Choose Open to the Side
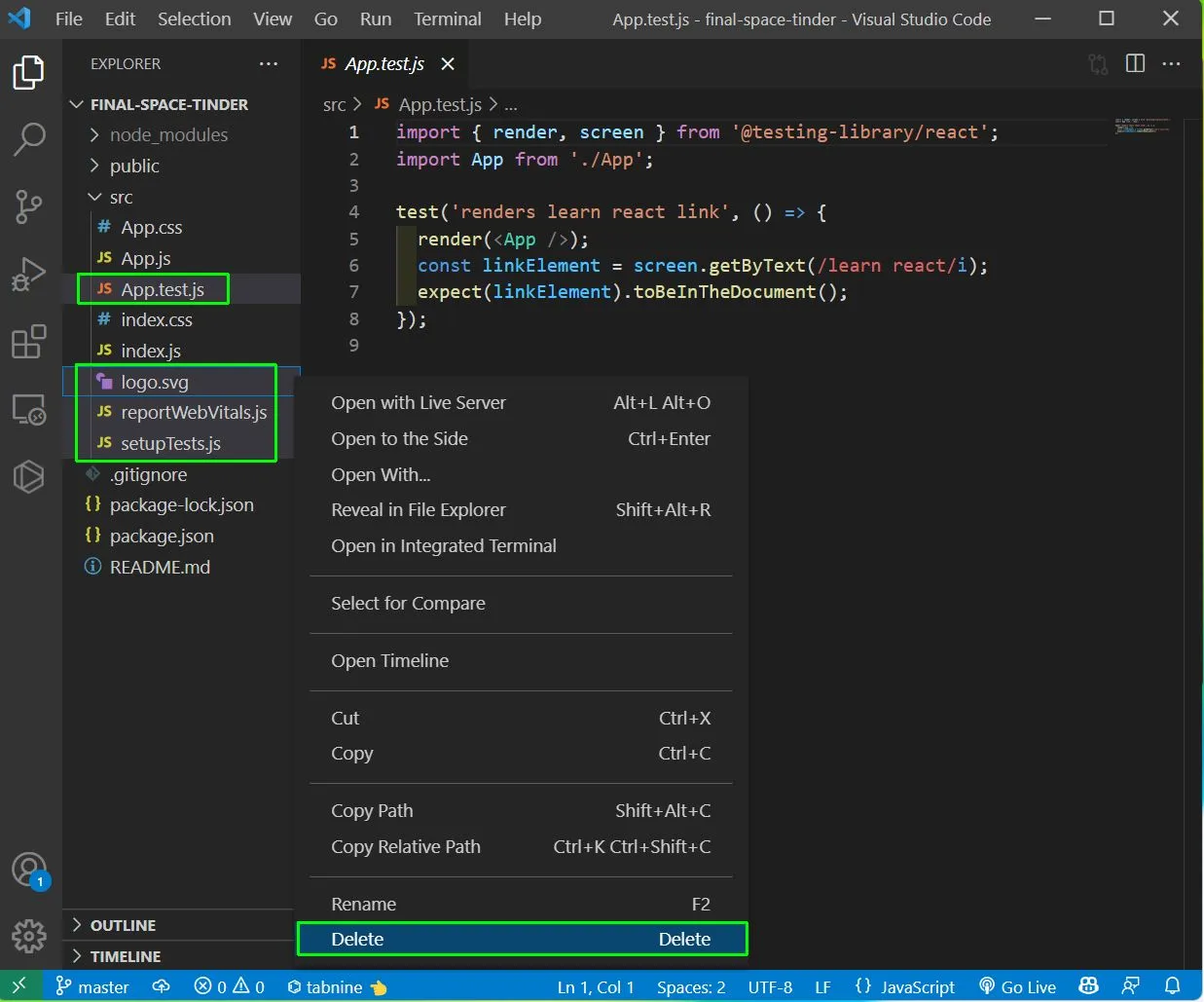The image size is (1204, 1002). 522,438
